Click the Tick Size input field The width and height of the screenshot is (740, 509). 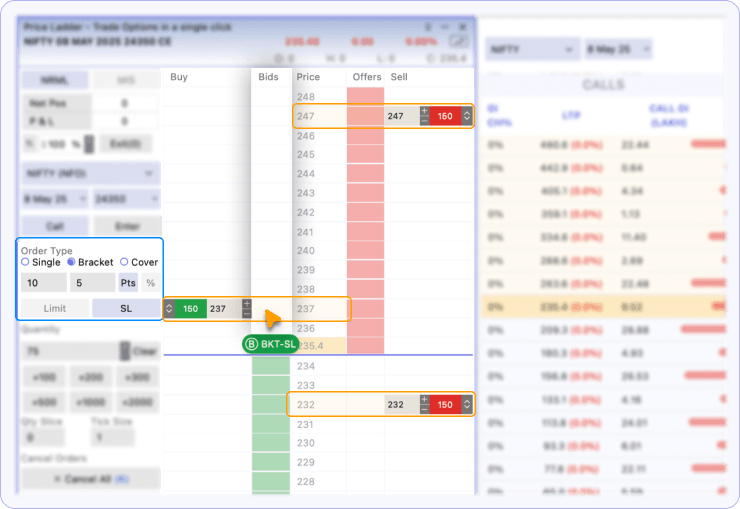coord(112,437)
